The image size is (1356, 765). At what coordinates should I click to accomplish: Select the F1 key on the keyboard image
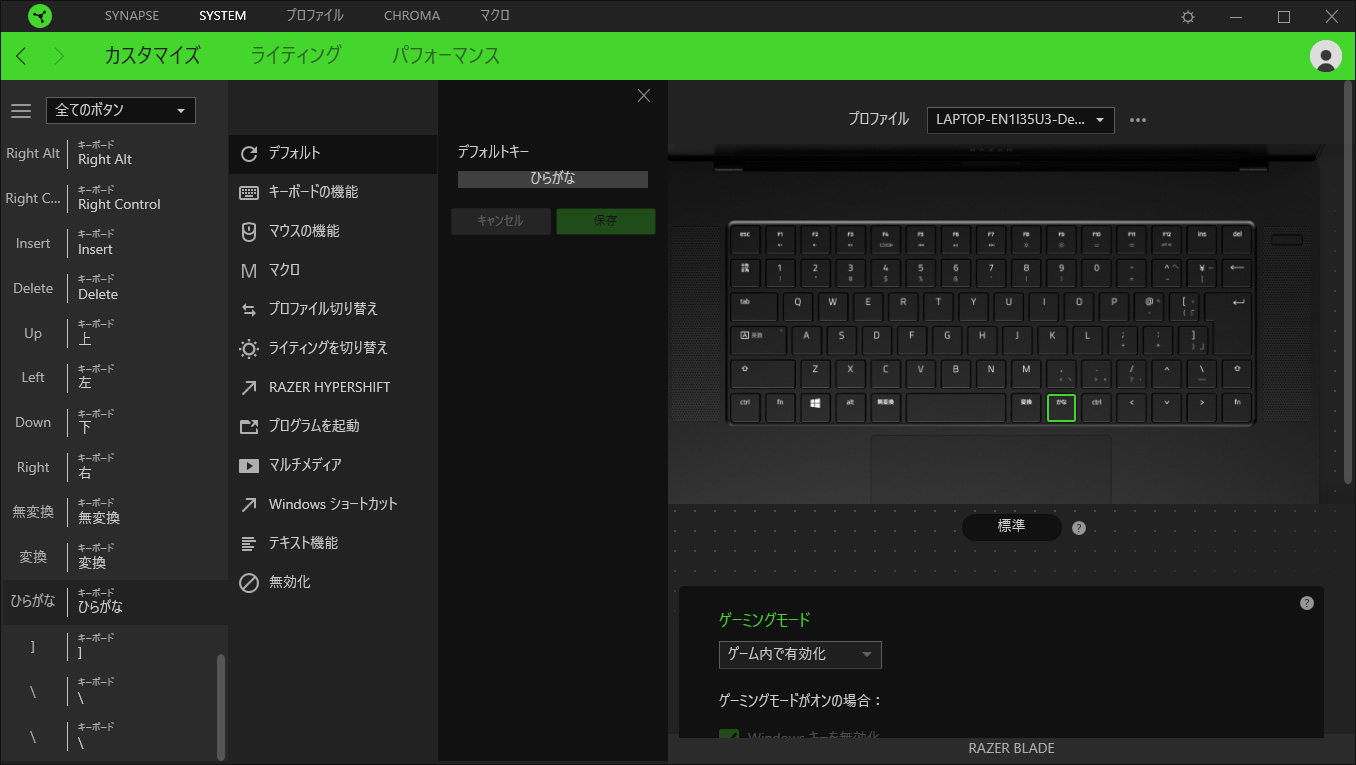[x=780, y=240]
